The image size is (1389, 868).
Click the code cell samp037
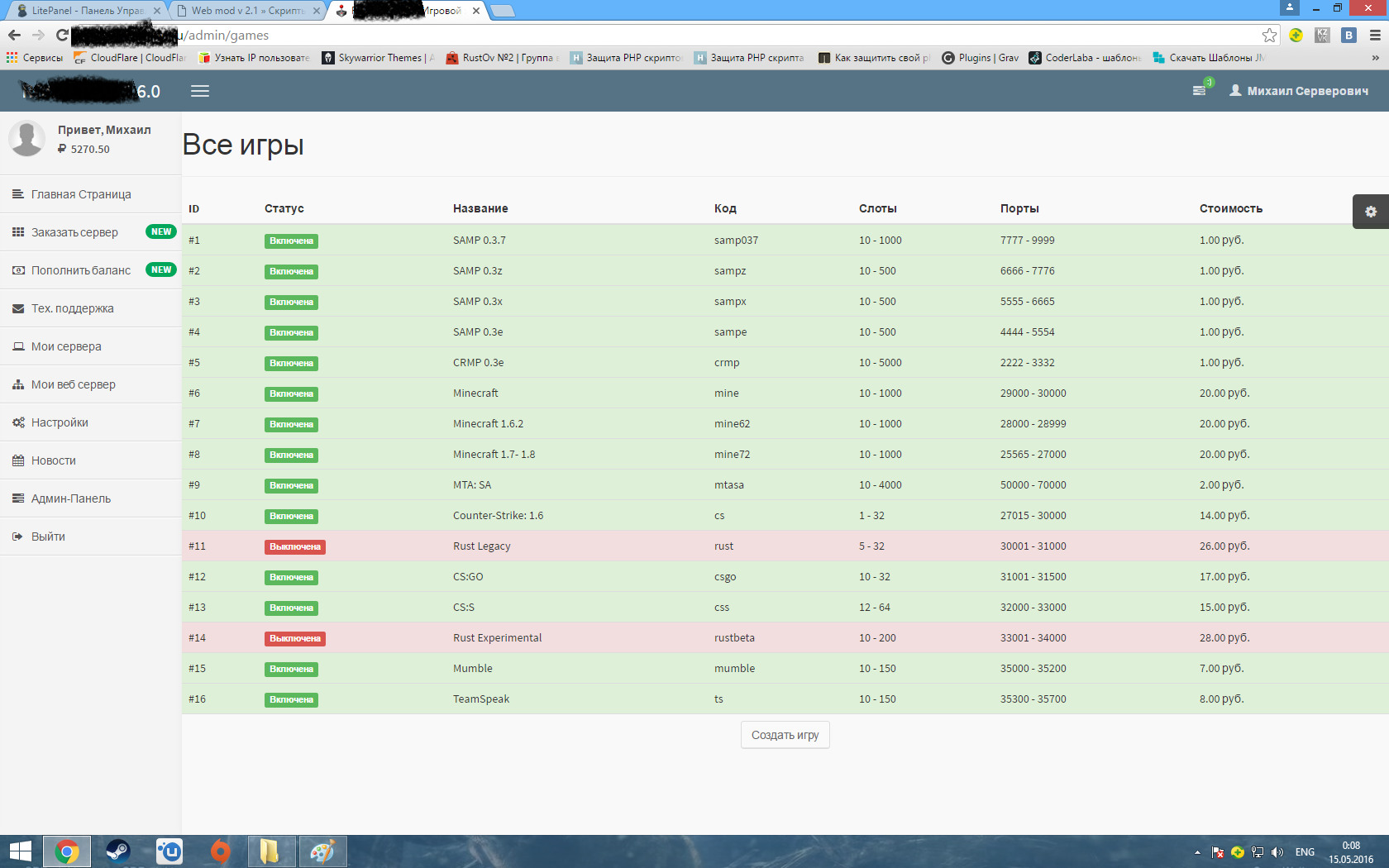(x=736, y=240)
